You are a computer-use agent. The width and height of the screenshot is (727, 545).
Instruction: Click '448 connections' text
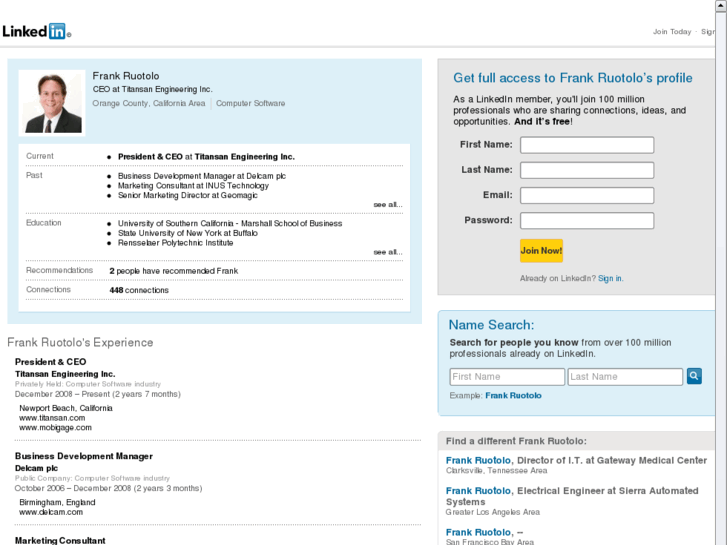[139, 290]
